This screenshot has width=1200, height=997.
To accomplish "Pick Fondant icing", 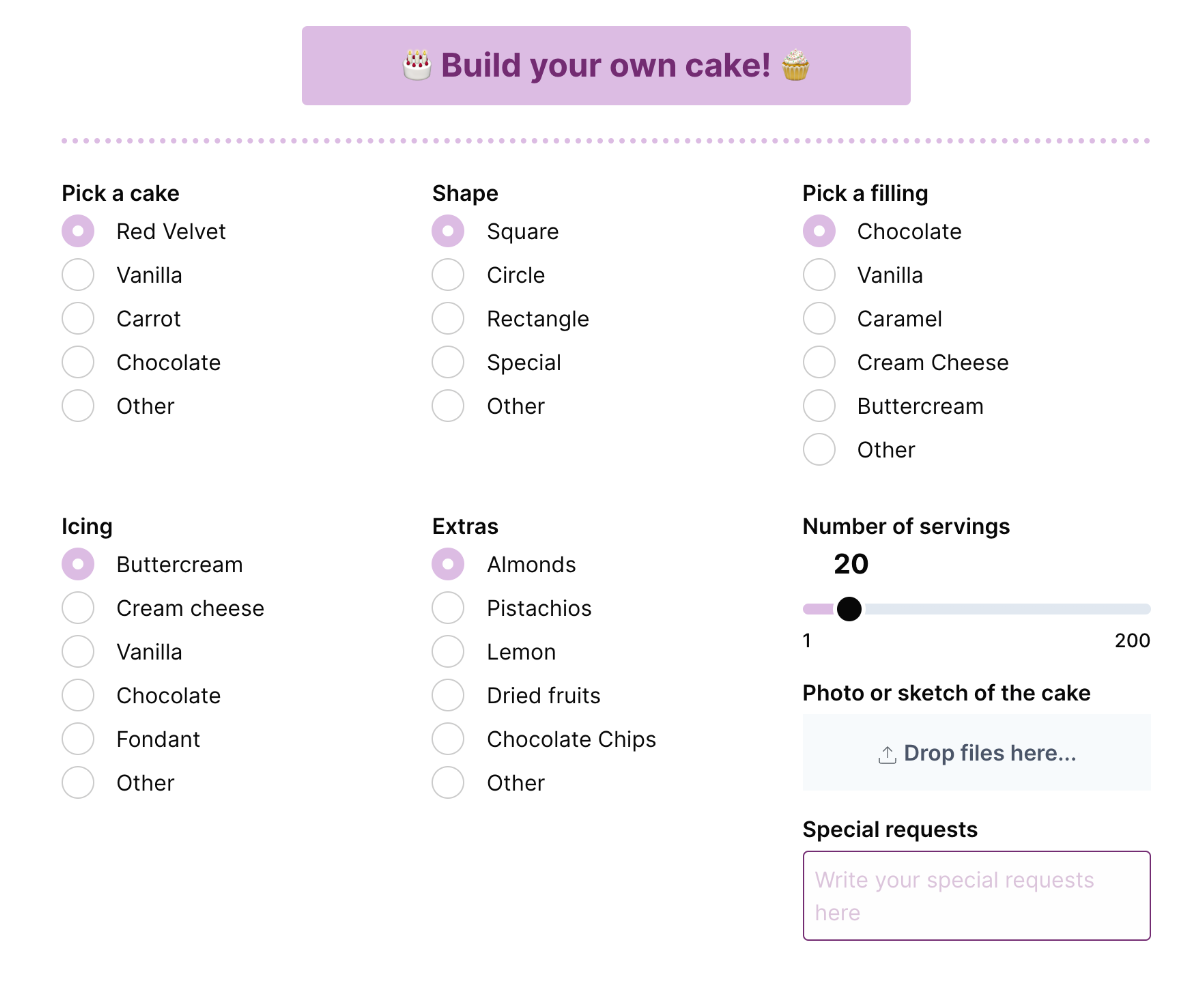I will point(78,739).
